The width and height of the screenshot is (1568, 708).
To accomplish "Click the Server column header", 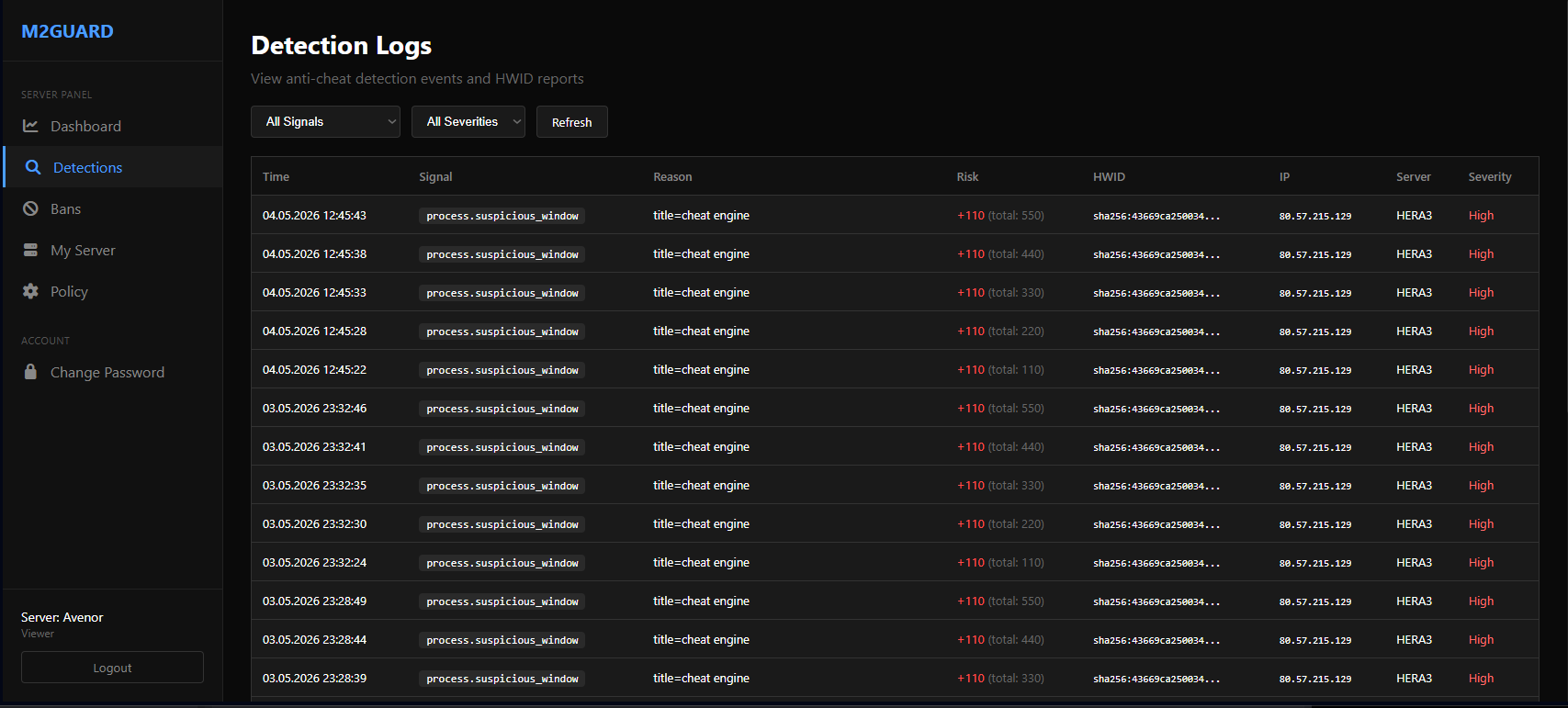I will click(1413, 176).
